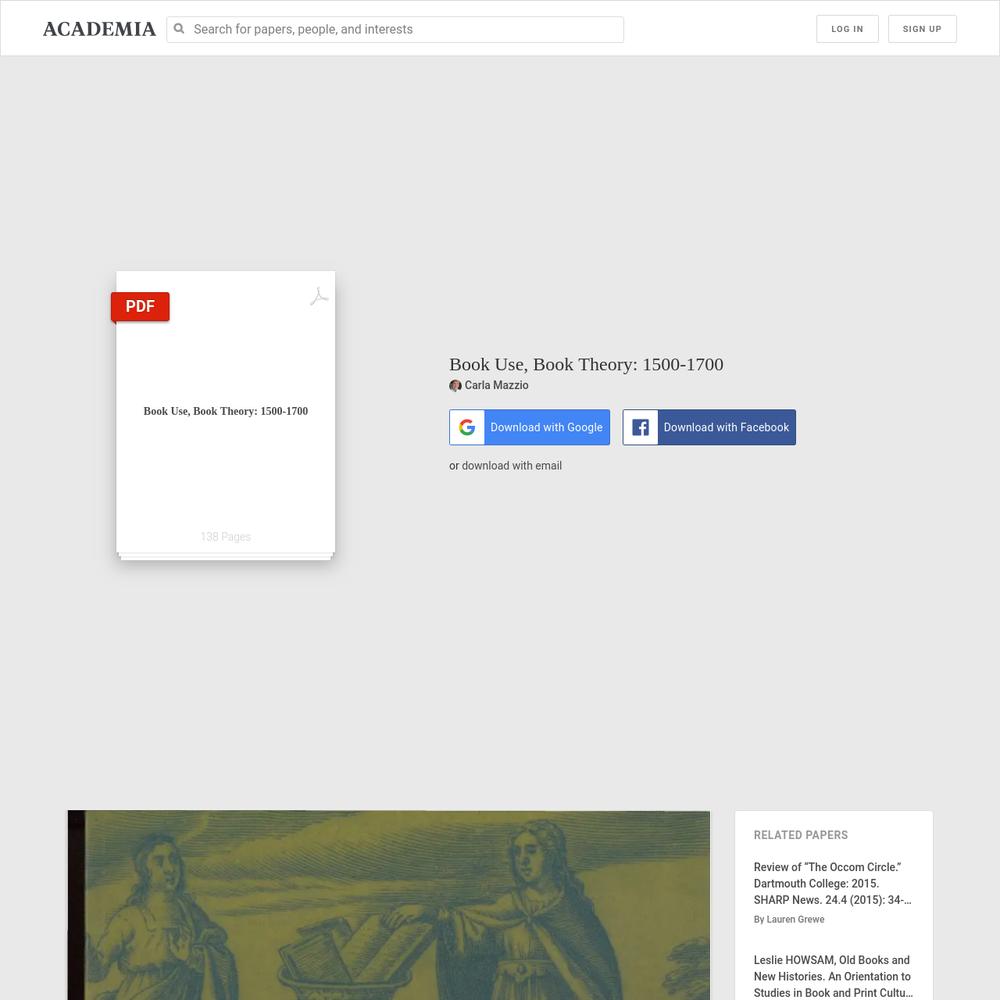Click the Google G logo

pyautogui.click(x=467, y=427)
